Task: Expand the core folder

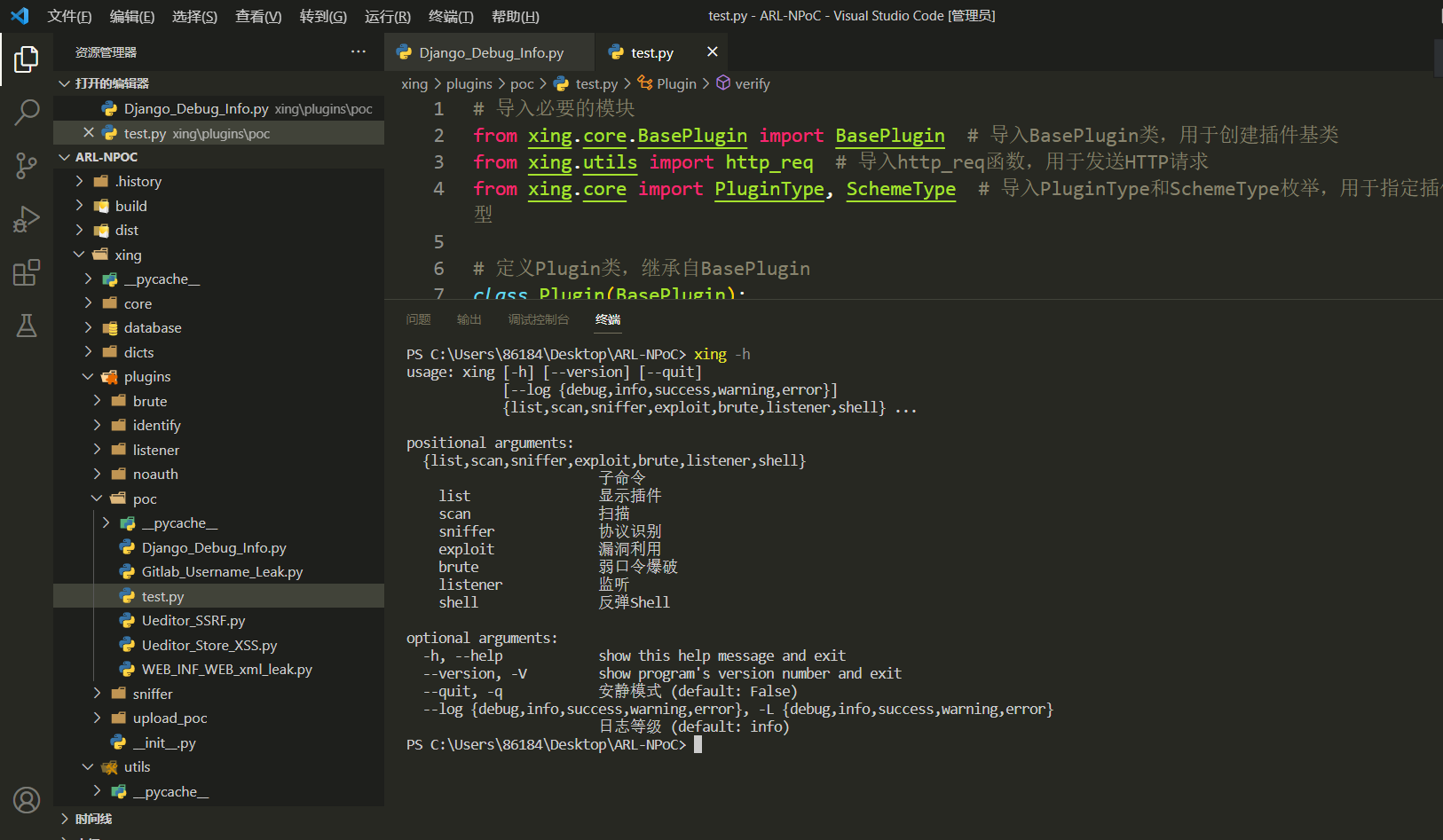Action: coord(88,302)
